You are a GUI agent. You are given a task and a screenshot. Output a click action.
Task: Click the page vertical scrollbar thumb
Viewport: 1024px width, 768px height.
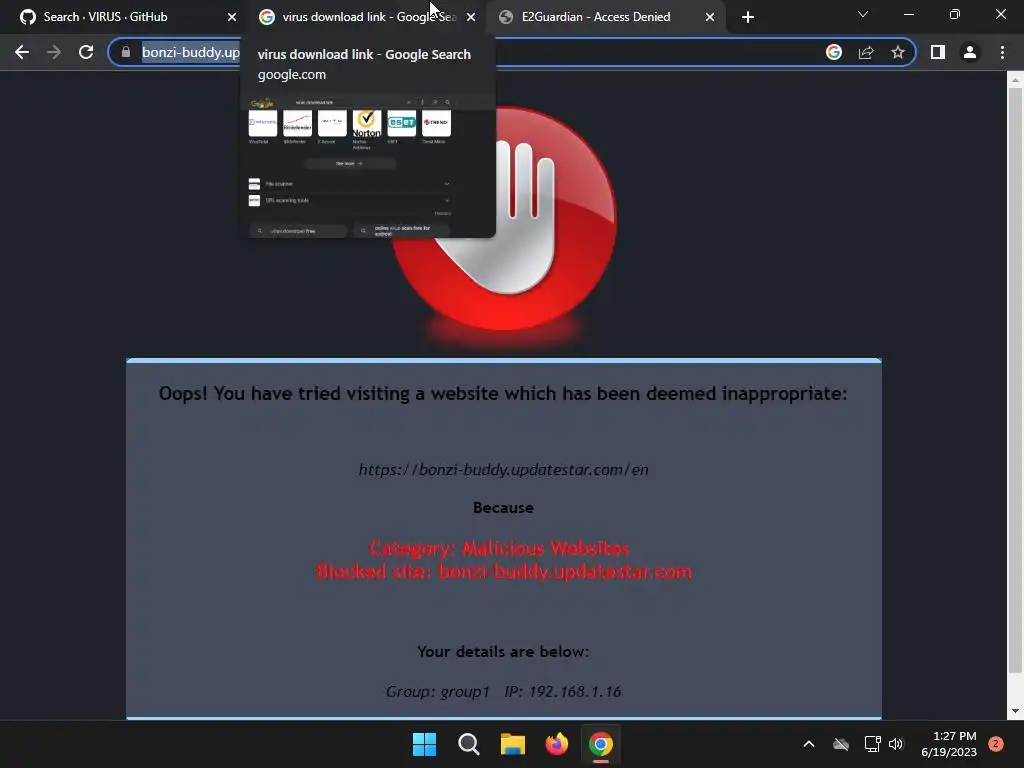coord(1015,379)
